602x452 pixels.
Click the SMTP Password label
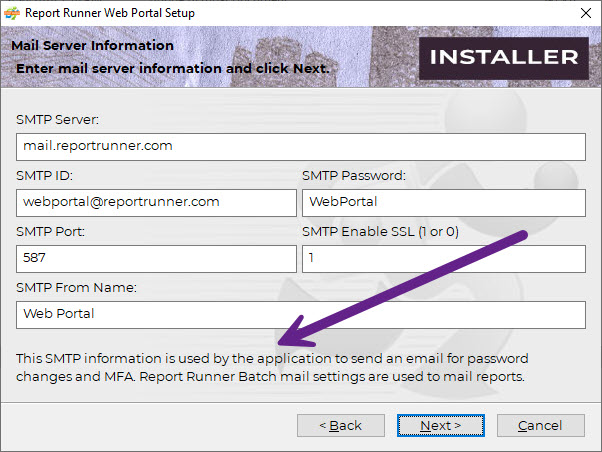point(353,176)
